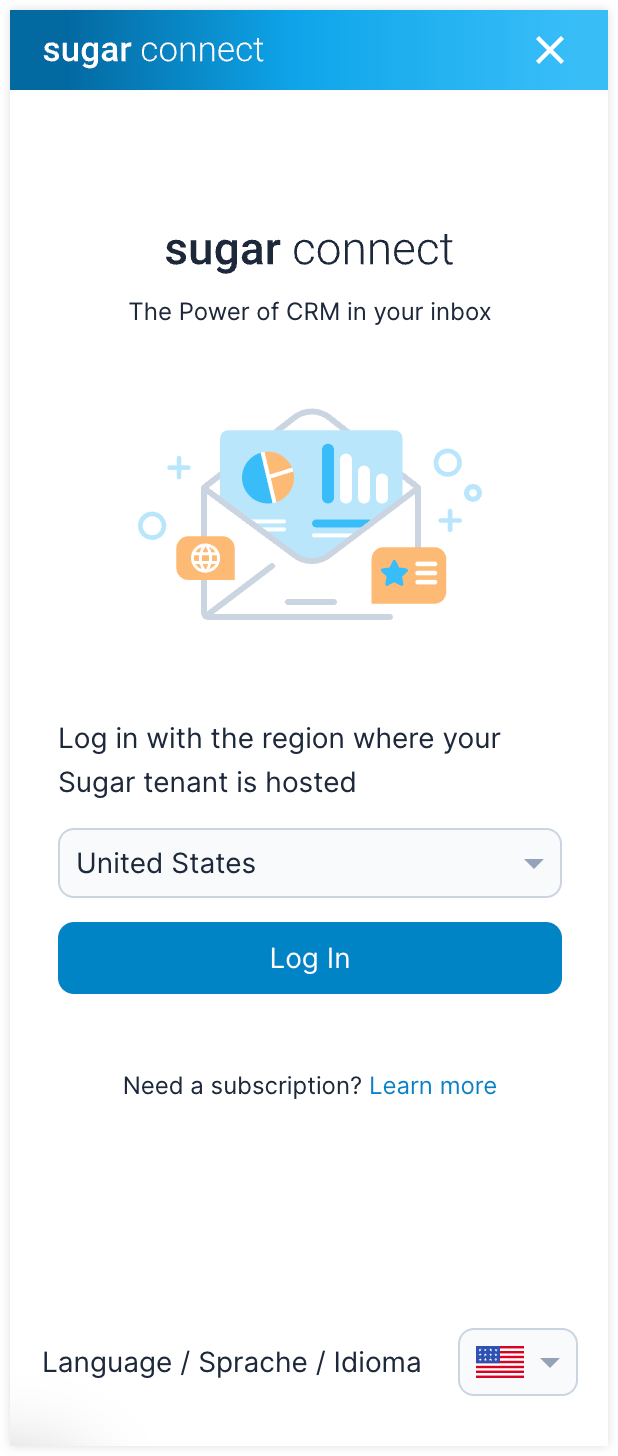Click the large sugar connect logo
The image size is (618, 1456).
pyautogui.click(x=309, y=250)
